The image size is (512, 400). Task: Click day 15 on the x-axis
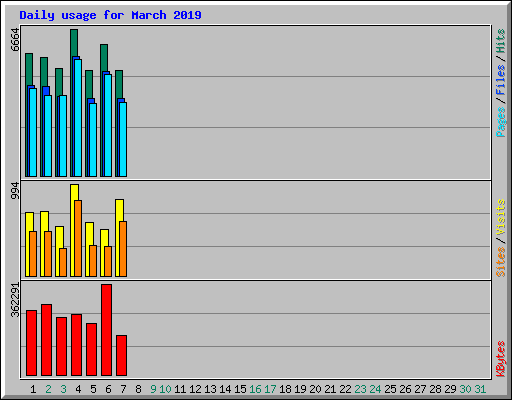[x=240, y=389]
